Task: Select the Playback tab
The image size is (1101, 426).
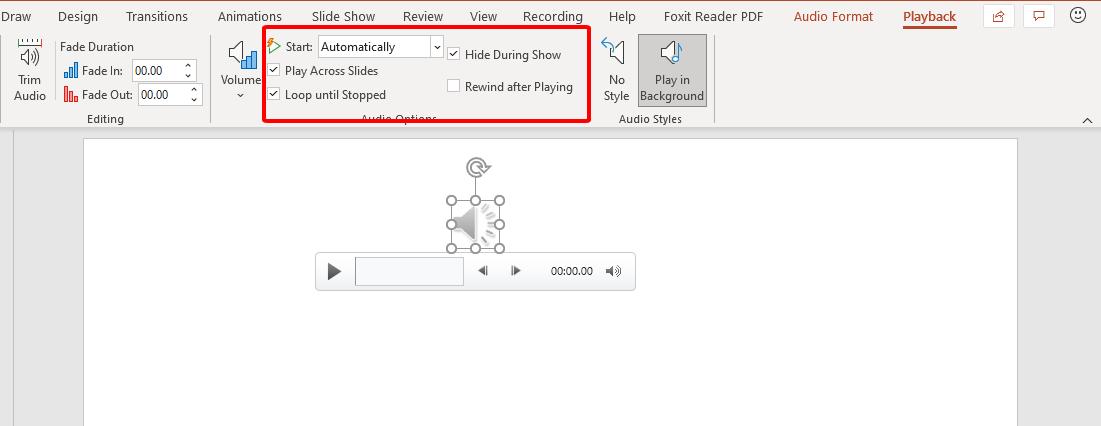Action: pos(930,16)
